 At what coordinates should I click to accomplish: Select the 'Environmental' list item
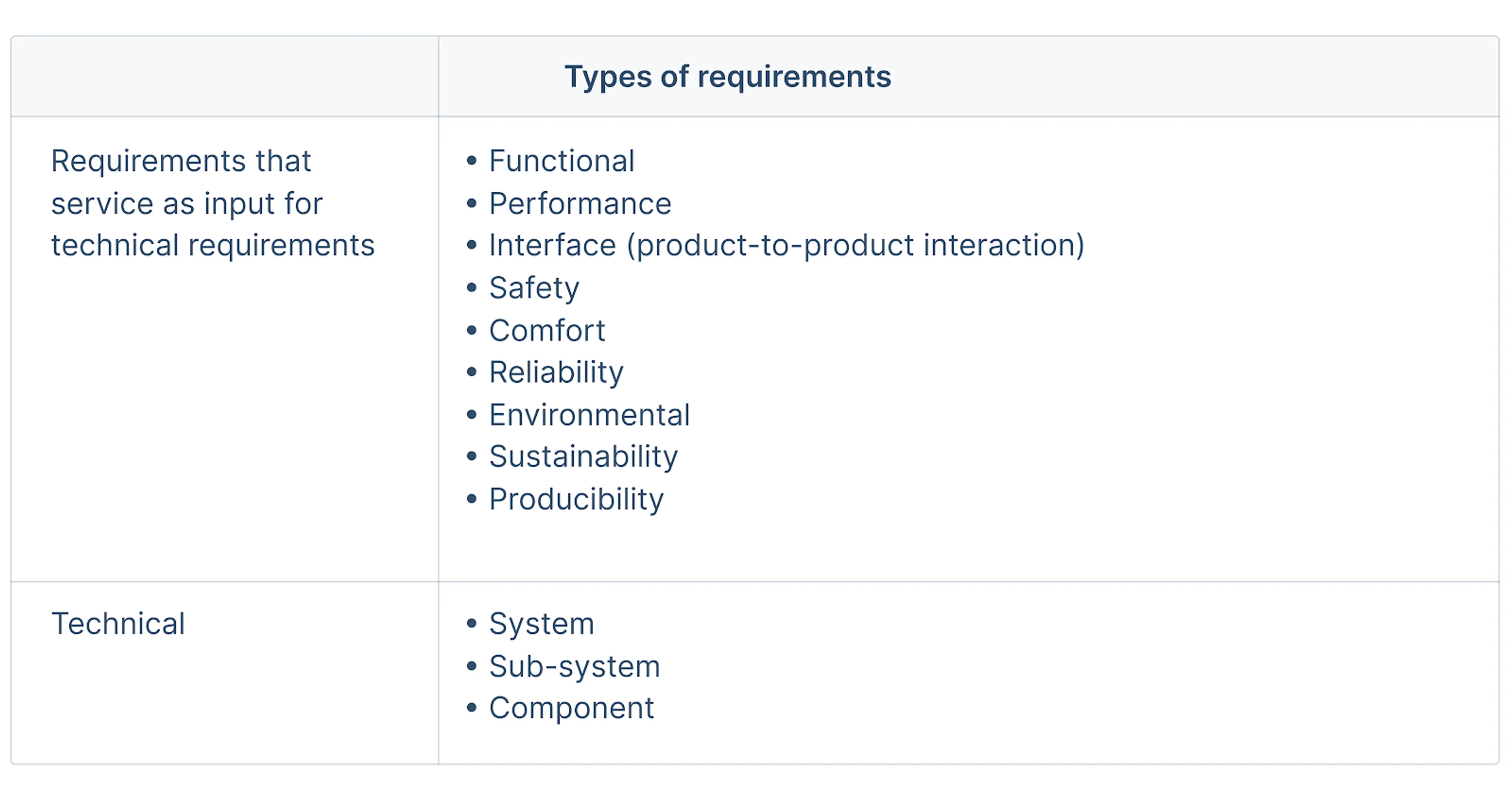click(x=589, y=415)
